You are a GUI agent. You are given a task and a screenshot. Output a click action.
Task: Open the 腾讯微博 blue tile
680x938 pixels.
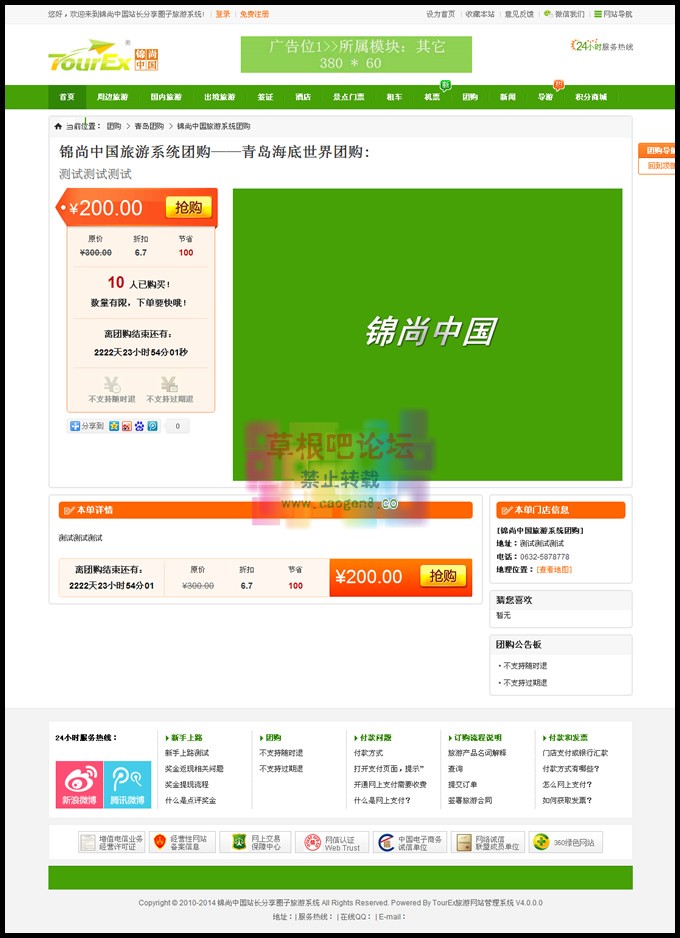pyautogui.click(x=127, y=784)
